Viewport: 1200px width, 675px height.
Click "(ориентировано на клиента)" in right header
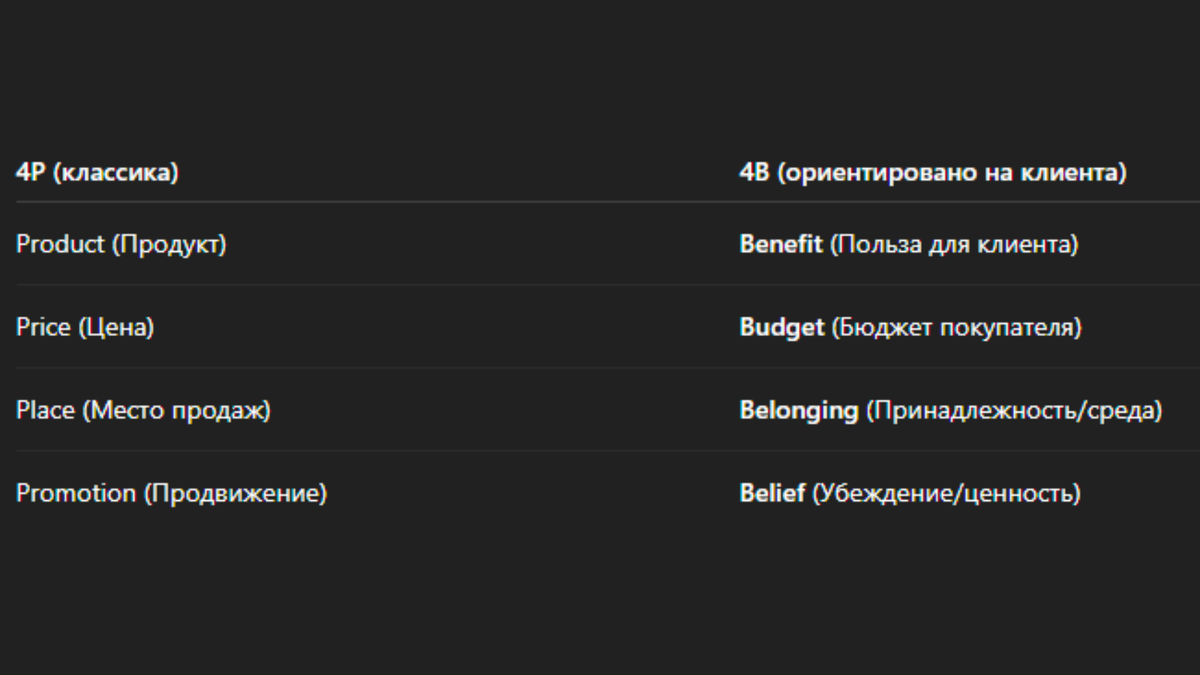(x=951, y=173)
